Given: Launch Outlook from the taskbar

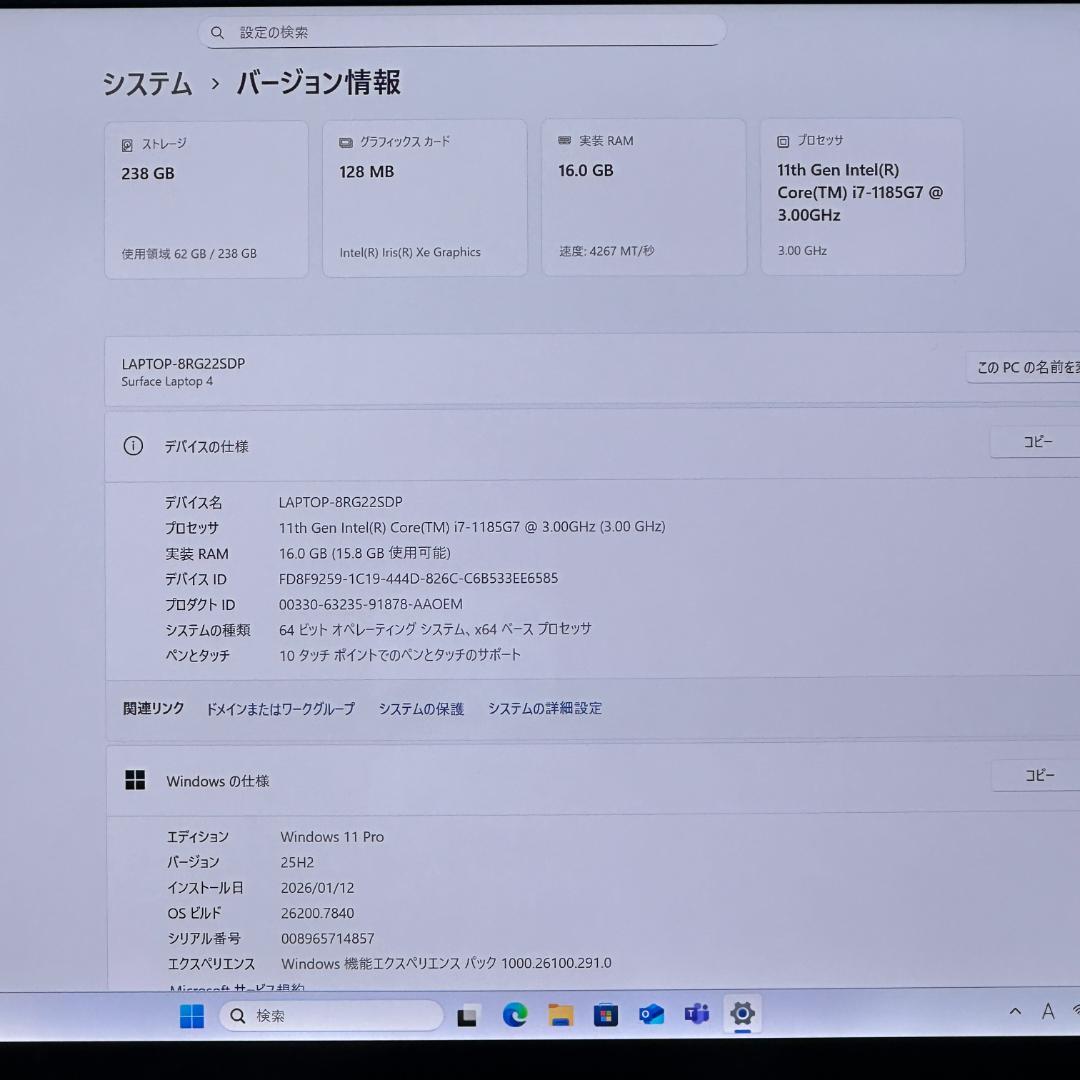Looking at the screenshot, I should pyautogui.click(x=651, y=1014).
